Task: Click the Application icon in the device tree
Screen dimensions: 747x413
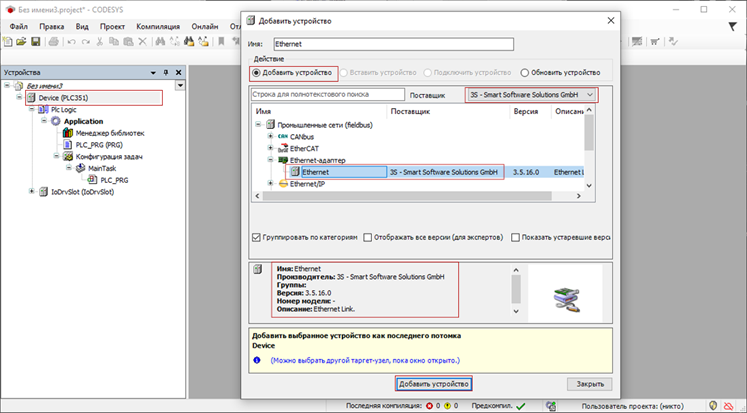Action: [x=56, y=121]
